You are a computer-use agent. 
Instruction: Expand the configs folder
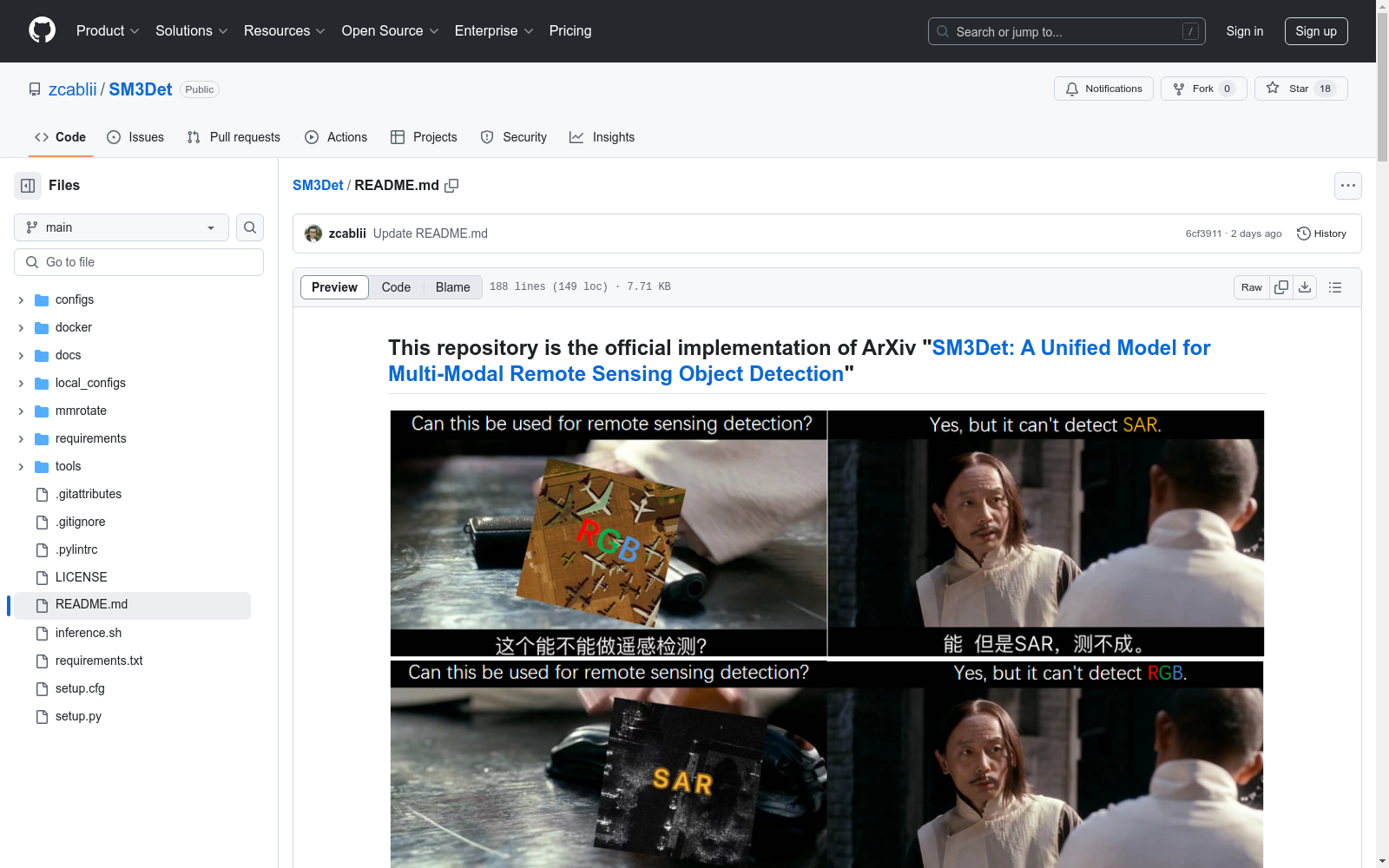point(20,299)
